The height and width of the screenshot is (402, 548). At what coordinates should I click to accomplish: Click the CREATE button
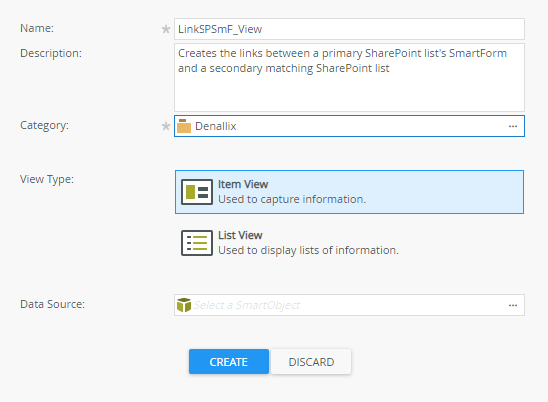(229, 361)
